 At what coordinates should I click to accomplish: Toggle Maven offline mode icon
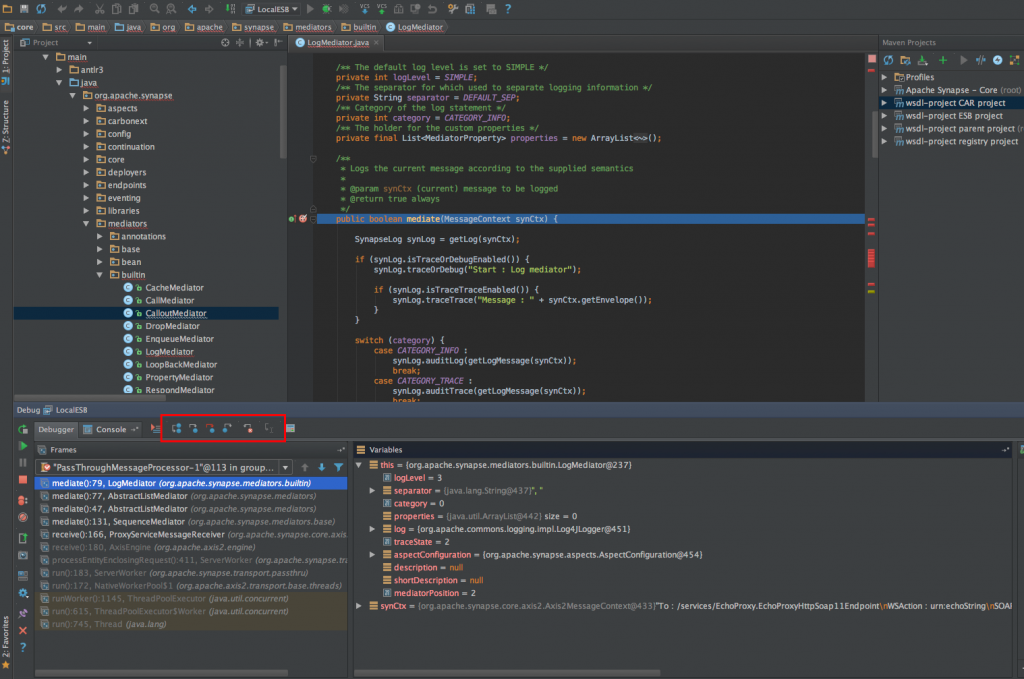click(x=980, y=60)
